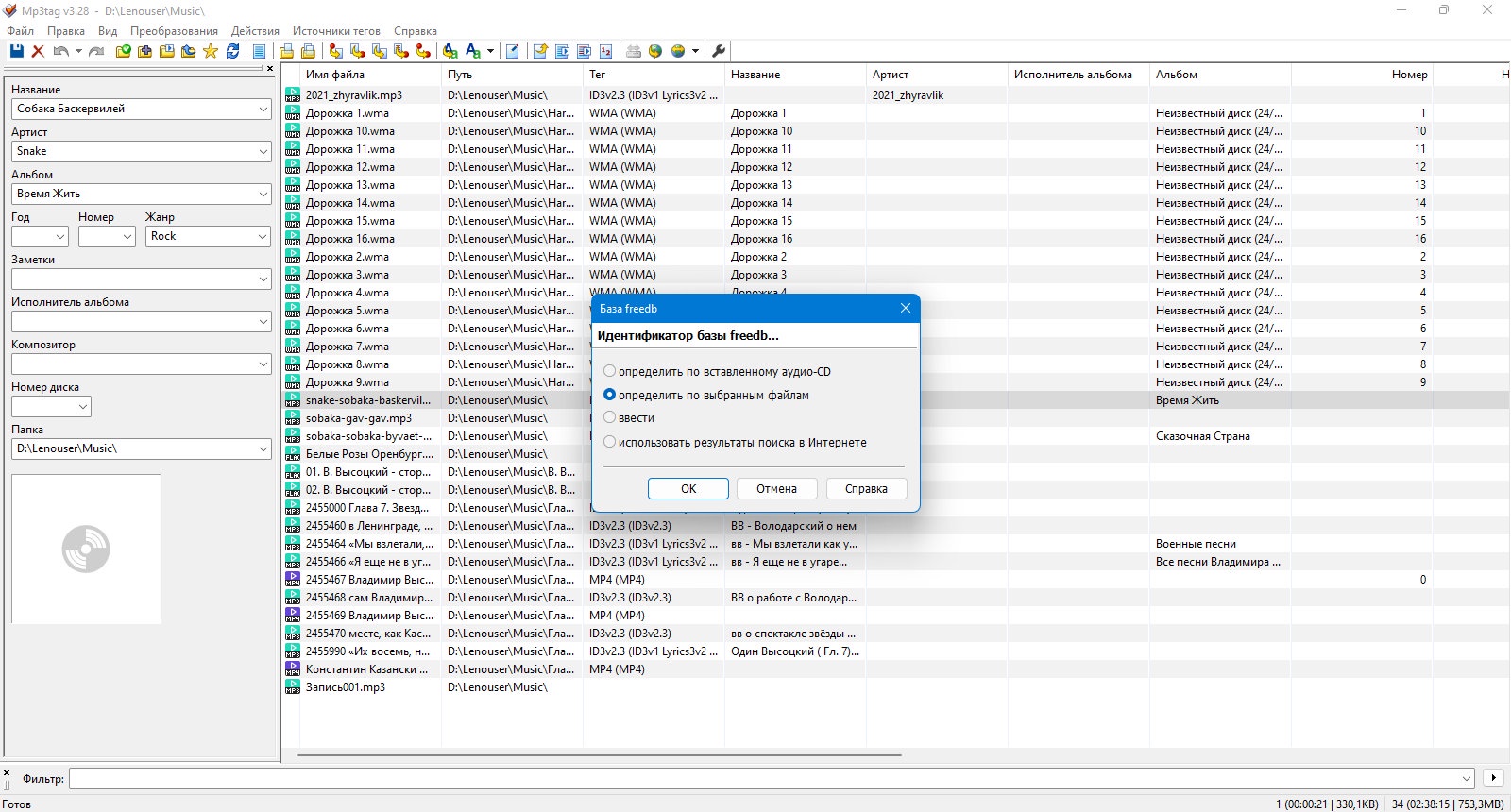
Task: Click the Export icon with yellow arrow
Action: (540, 51)
